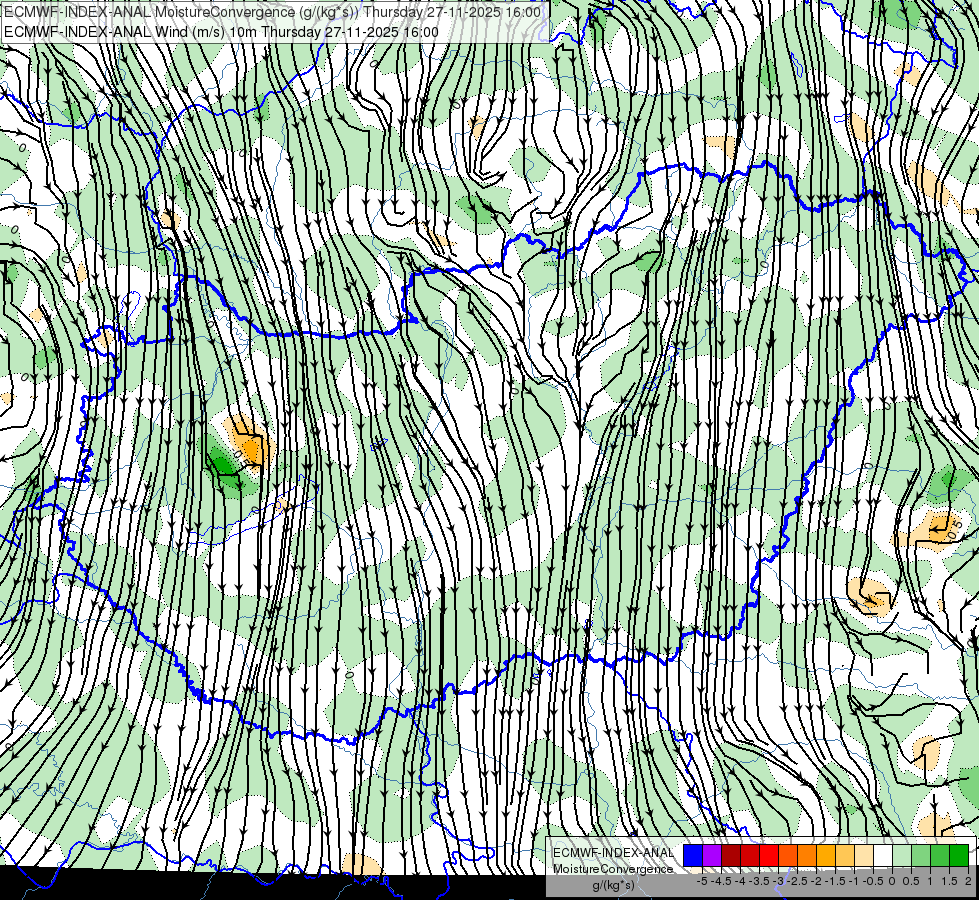Screen dimensions: 979x900
Task: Click the 1.5 legend scale value
Action: (x=949, y=881)
